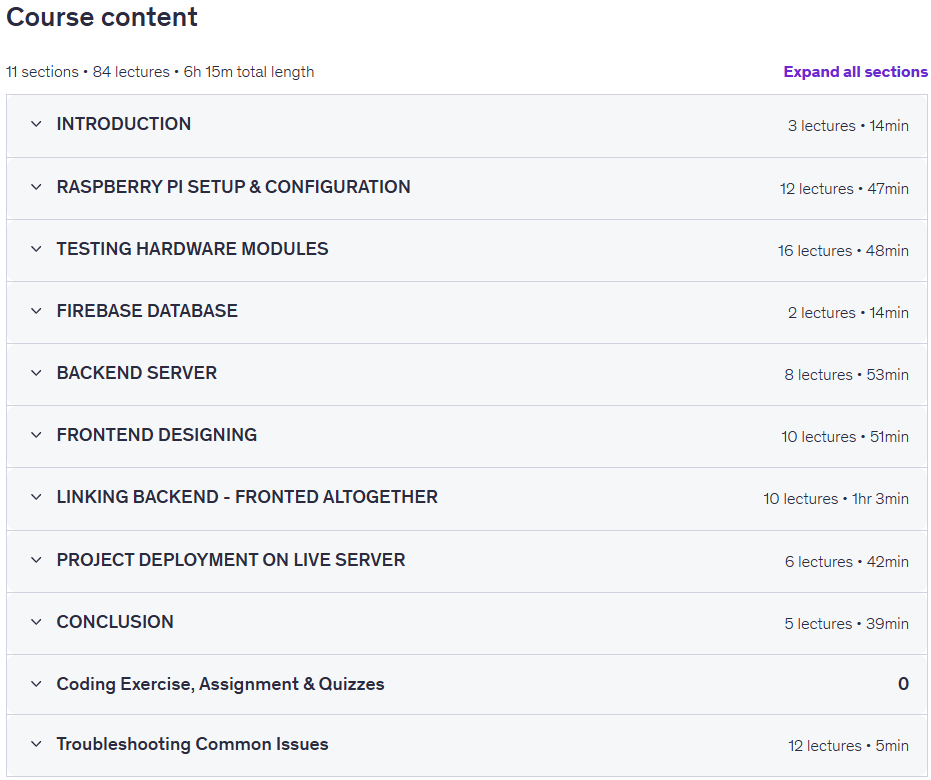Select FIREBASE DATABASE section heading

(147, 311)
